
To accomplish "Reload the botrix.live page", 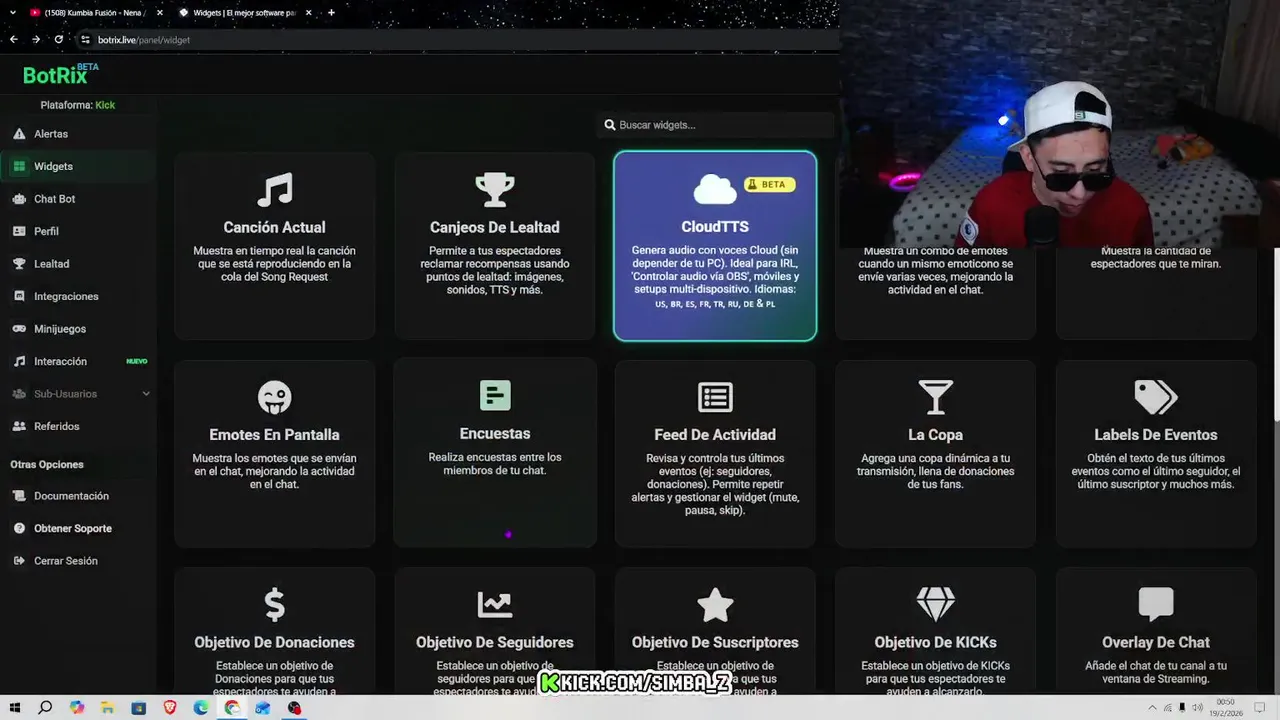I will pos(59,40).
